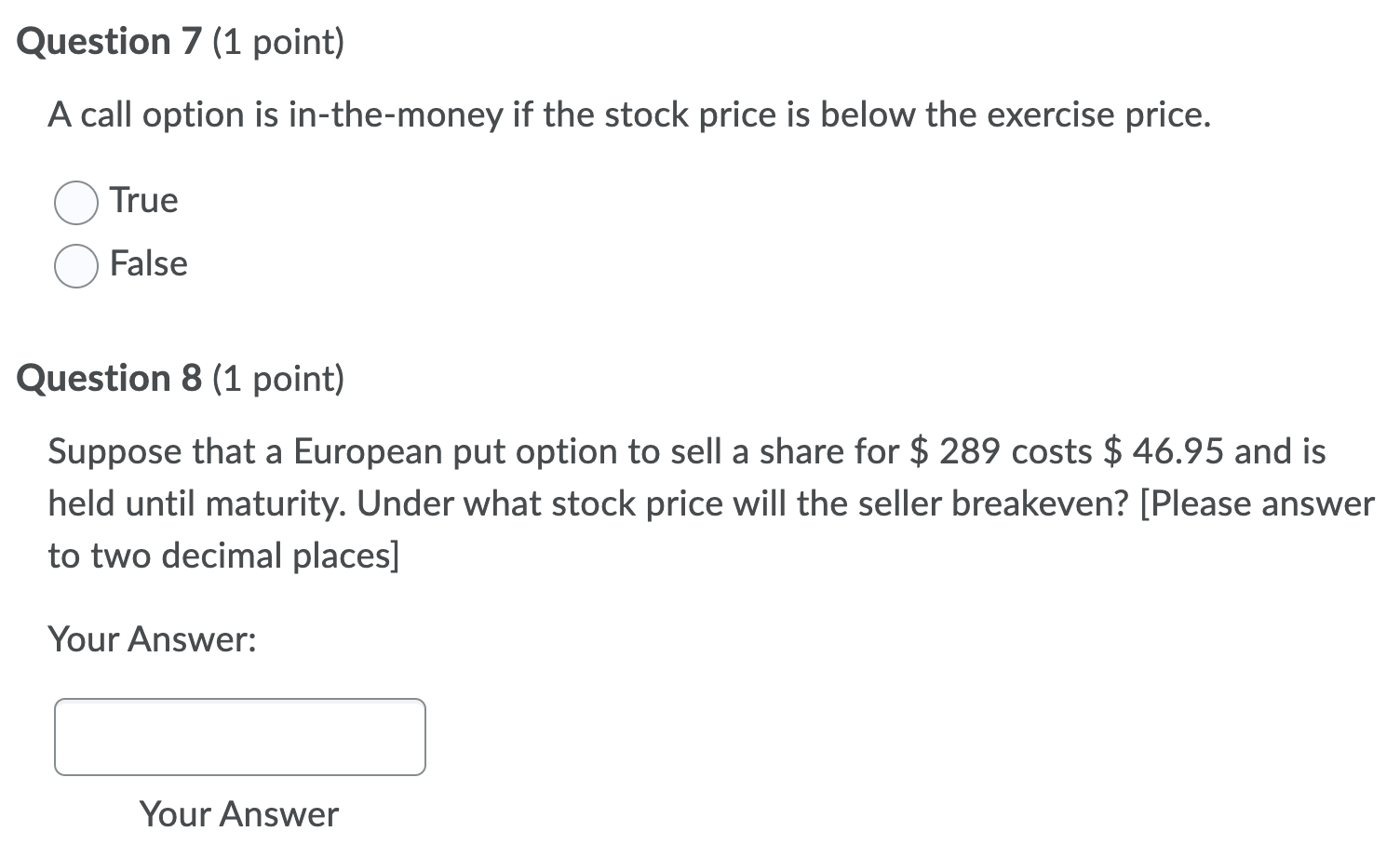
Task: Click the "Your Answer:" label above the box
Action: 153,639
